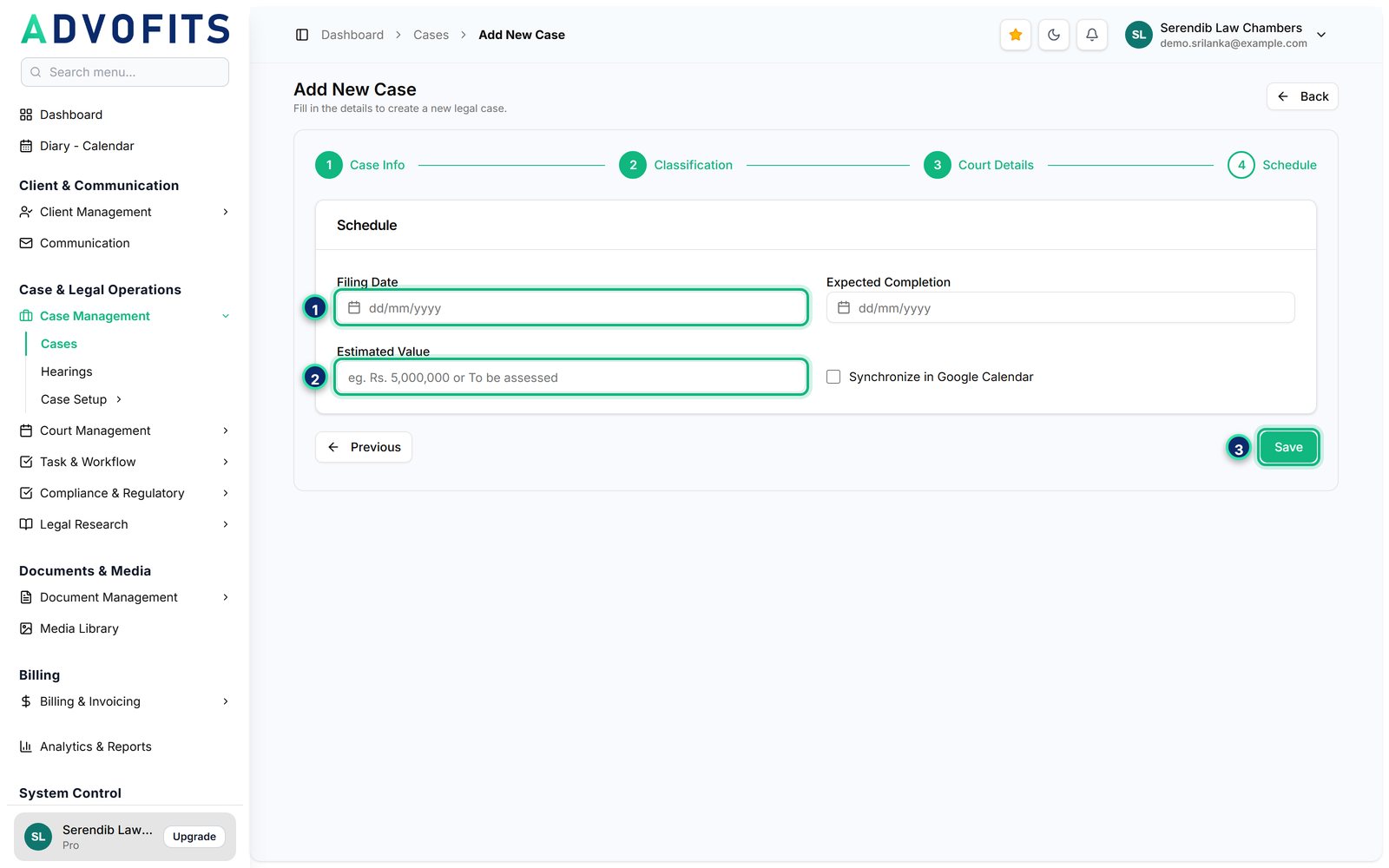Click the Save button

(x=1288, y=447)
